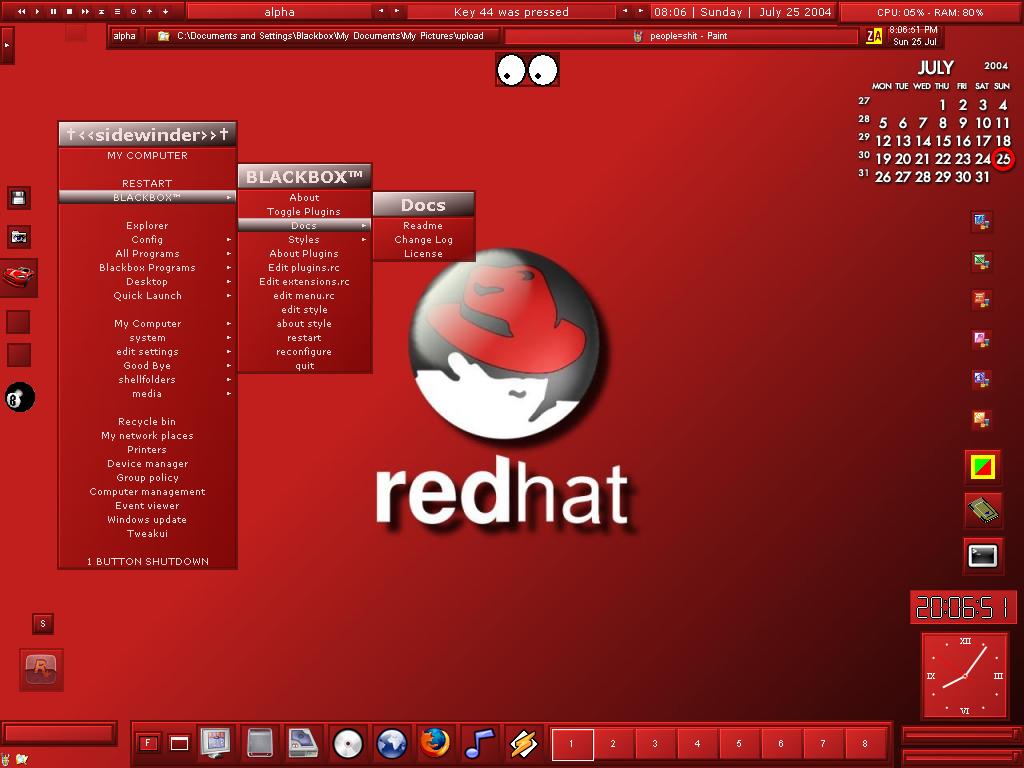Click the ZA ZoneAlarm tray icon
1024x768 pixels.
(874, 37)
